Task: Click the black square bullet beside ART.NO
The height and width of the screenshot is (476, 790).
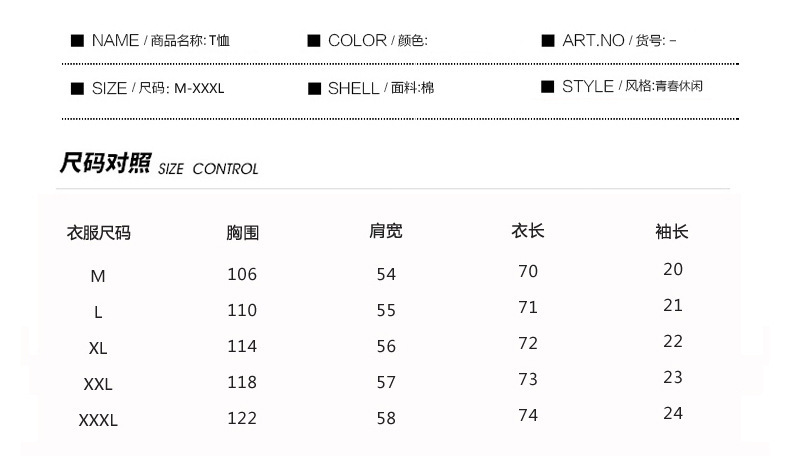Action: click(x=548, y=41)
